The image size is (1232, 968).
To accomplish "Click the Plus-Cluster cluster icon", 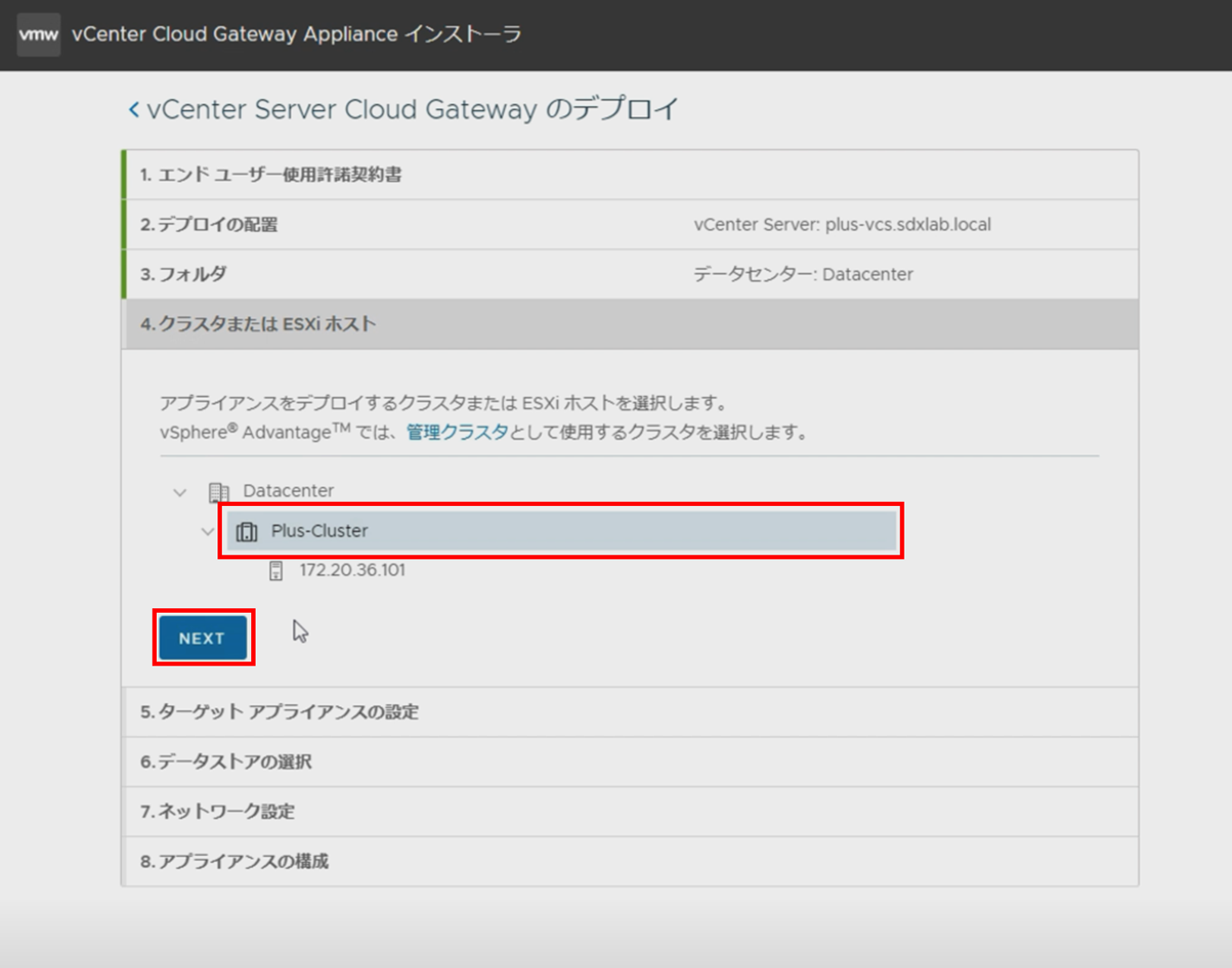I will [247, 531].
